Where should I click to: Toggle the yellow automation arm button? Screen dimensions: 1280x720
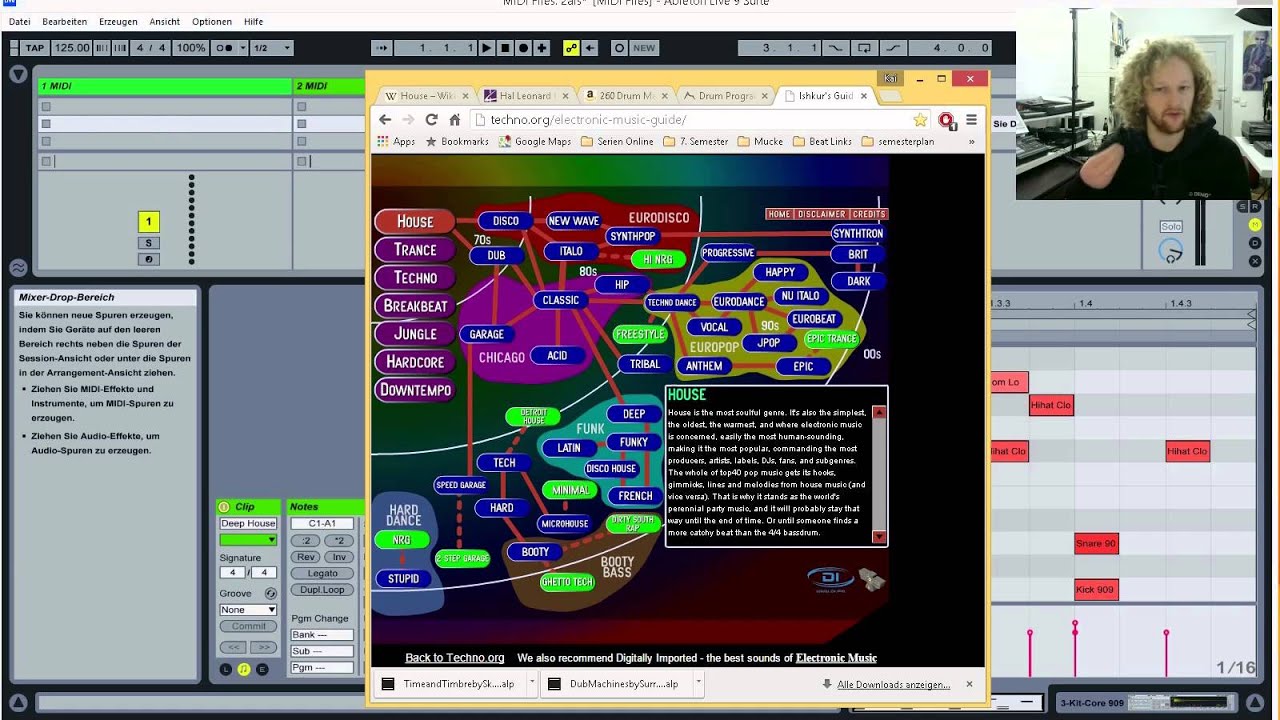[571, 48]
